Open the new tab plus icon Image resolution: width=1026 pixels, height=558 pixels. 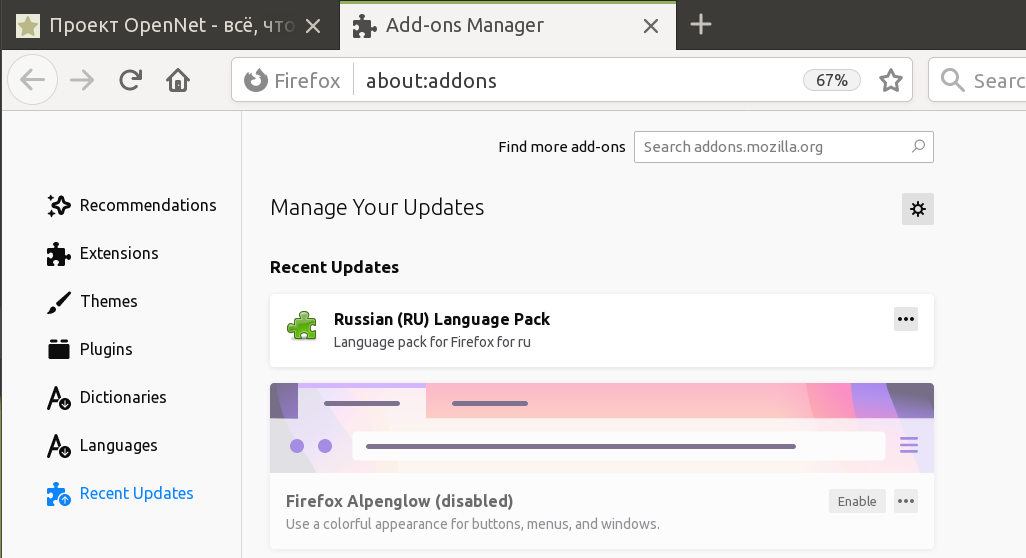(701, 25)
